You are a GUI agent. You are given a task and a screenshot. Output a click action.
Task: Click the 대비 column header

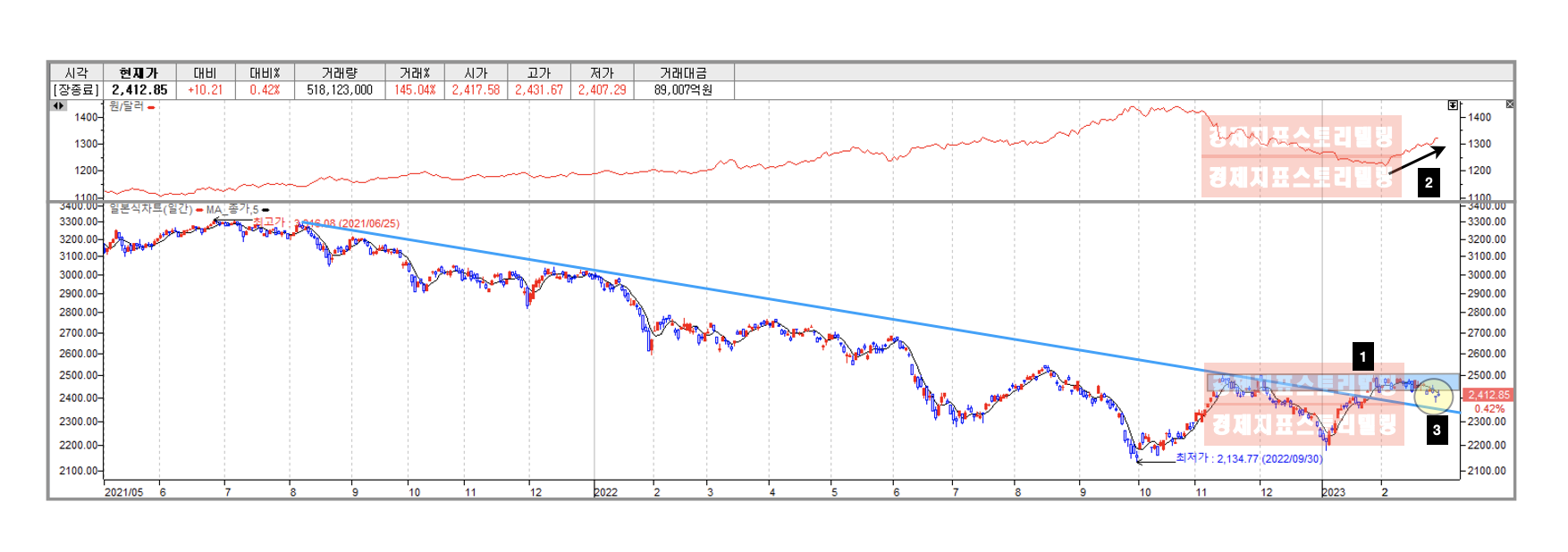coord(205,72)
